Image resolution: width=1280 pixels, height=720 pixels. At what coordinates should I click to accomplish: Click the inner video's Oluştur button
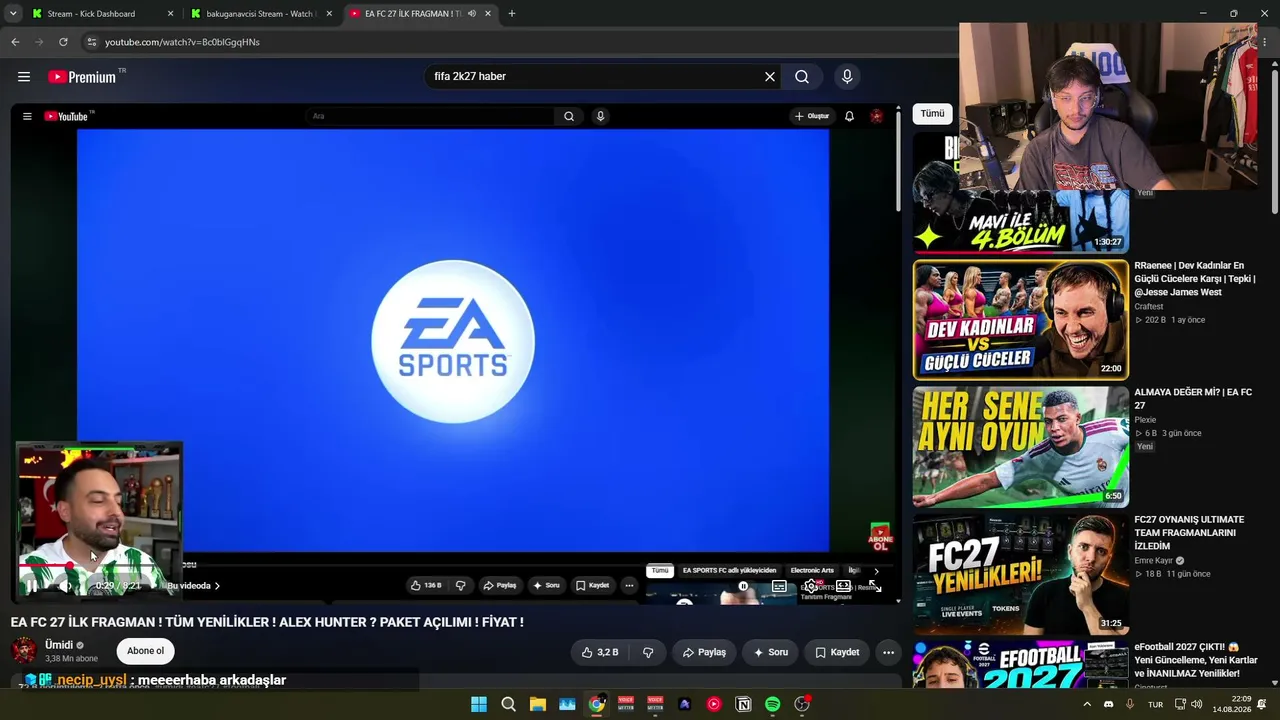coord(812,116)
